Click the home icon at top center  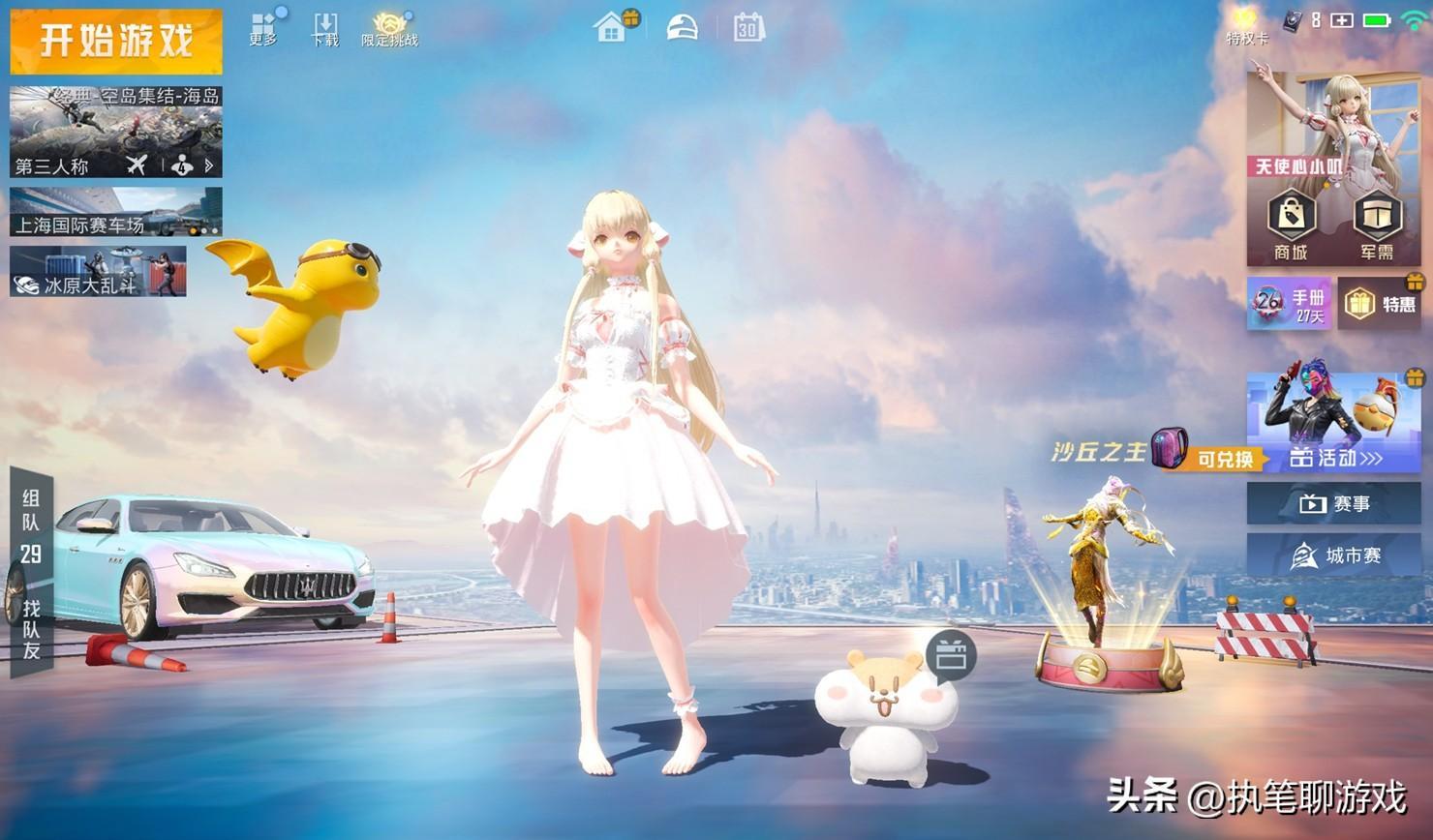pyautogui.click(x=611, y=28)
